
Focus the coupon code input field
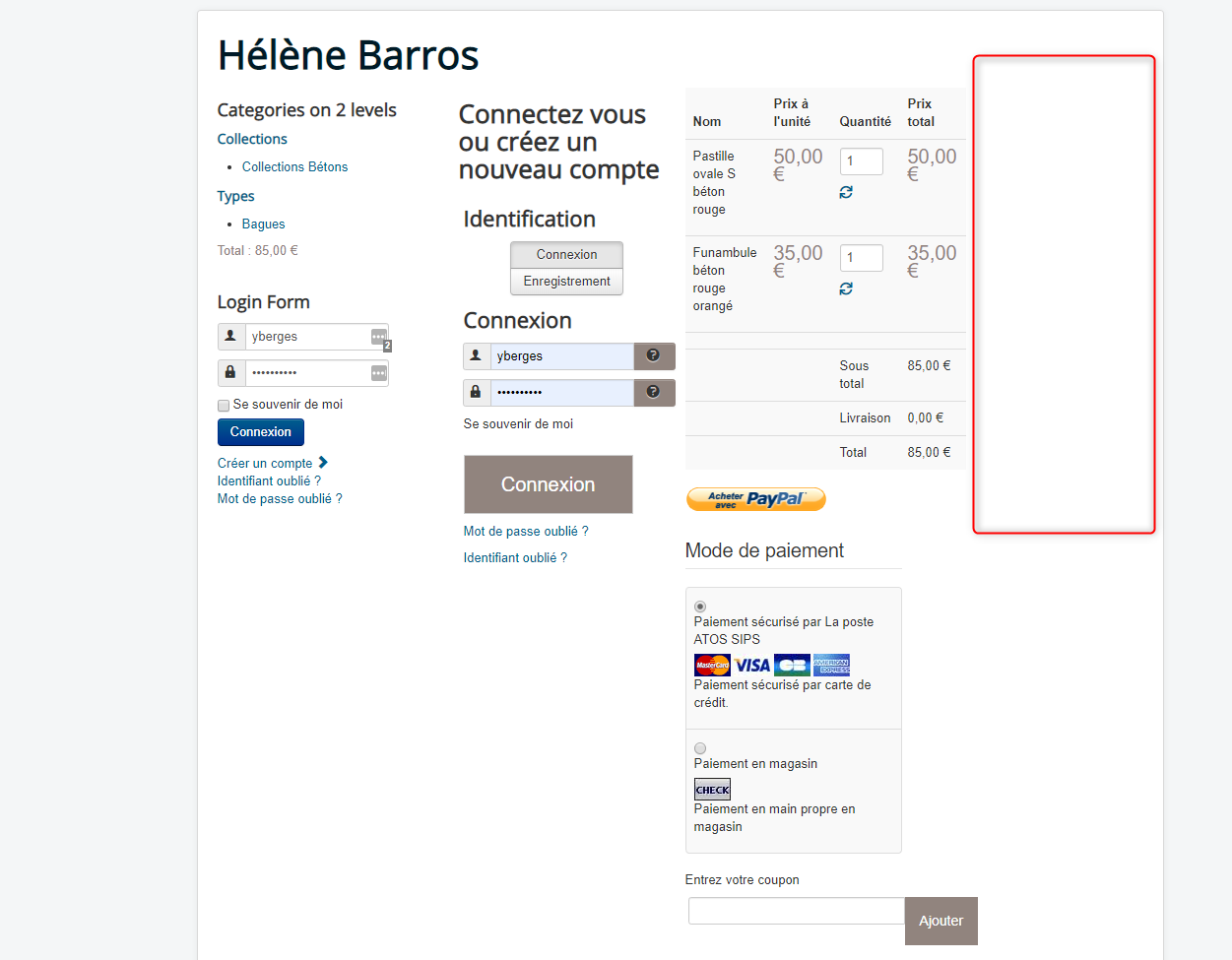(x=796, y=911)
